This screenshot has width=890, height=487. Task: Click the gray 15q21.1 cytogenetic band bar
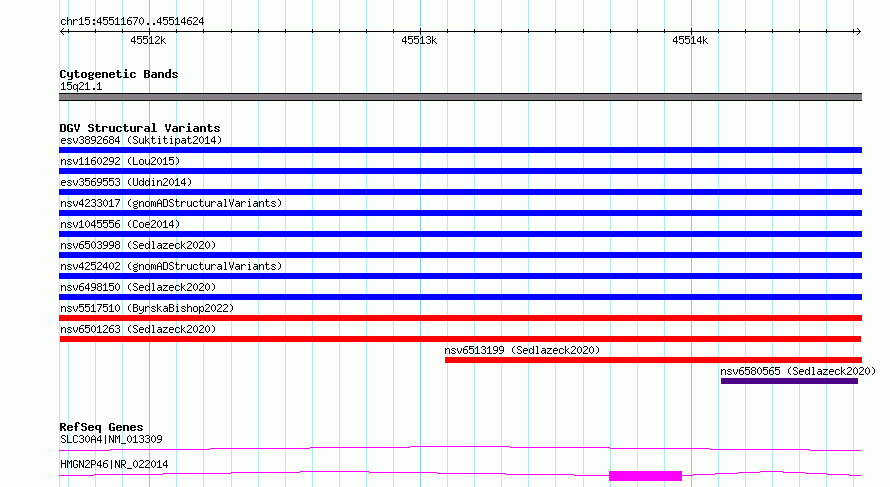pyautogui.click(x=460, y=97)
